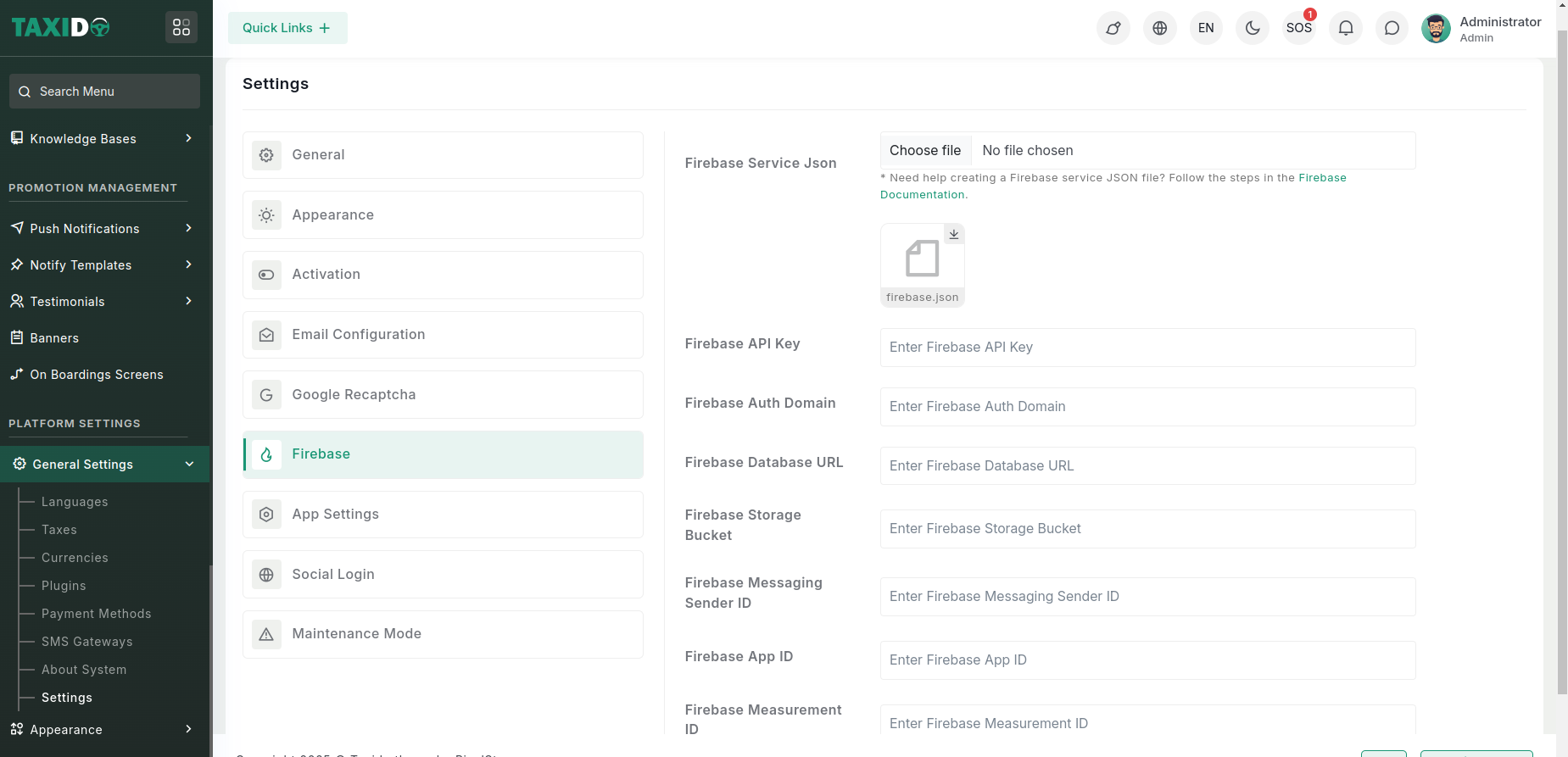Open the Activation settings tab
Viewport: 1568px width, 757px height.
tap(443, 275)
